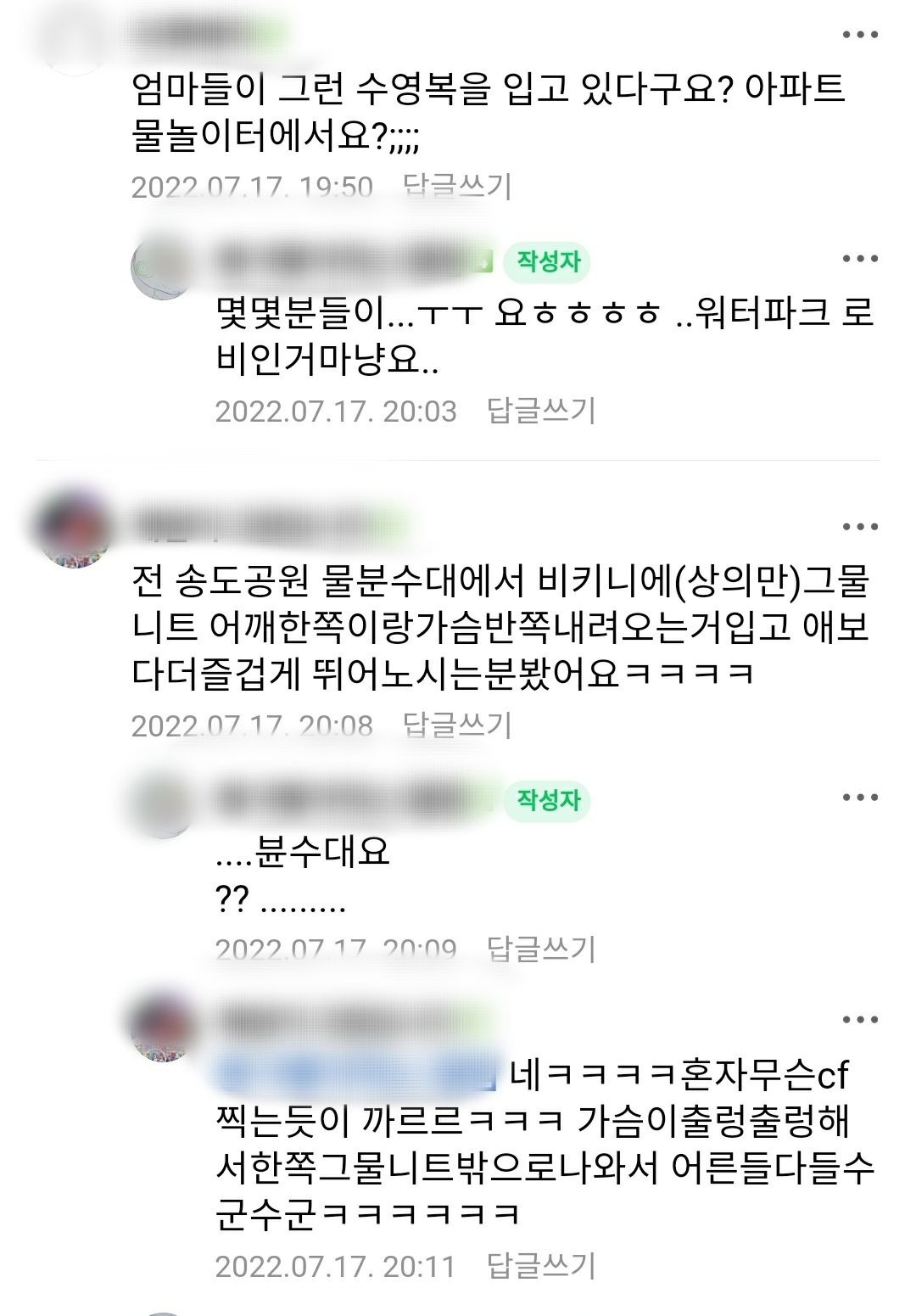Tap 답글쓰기 under the 20:03 reply
The image size is (916, 1316).
pyautogui.click(x=541, y=411)
